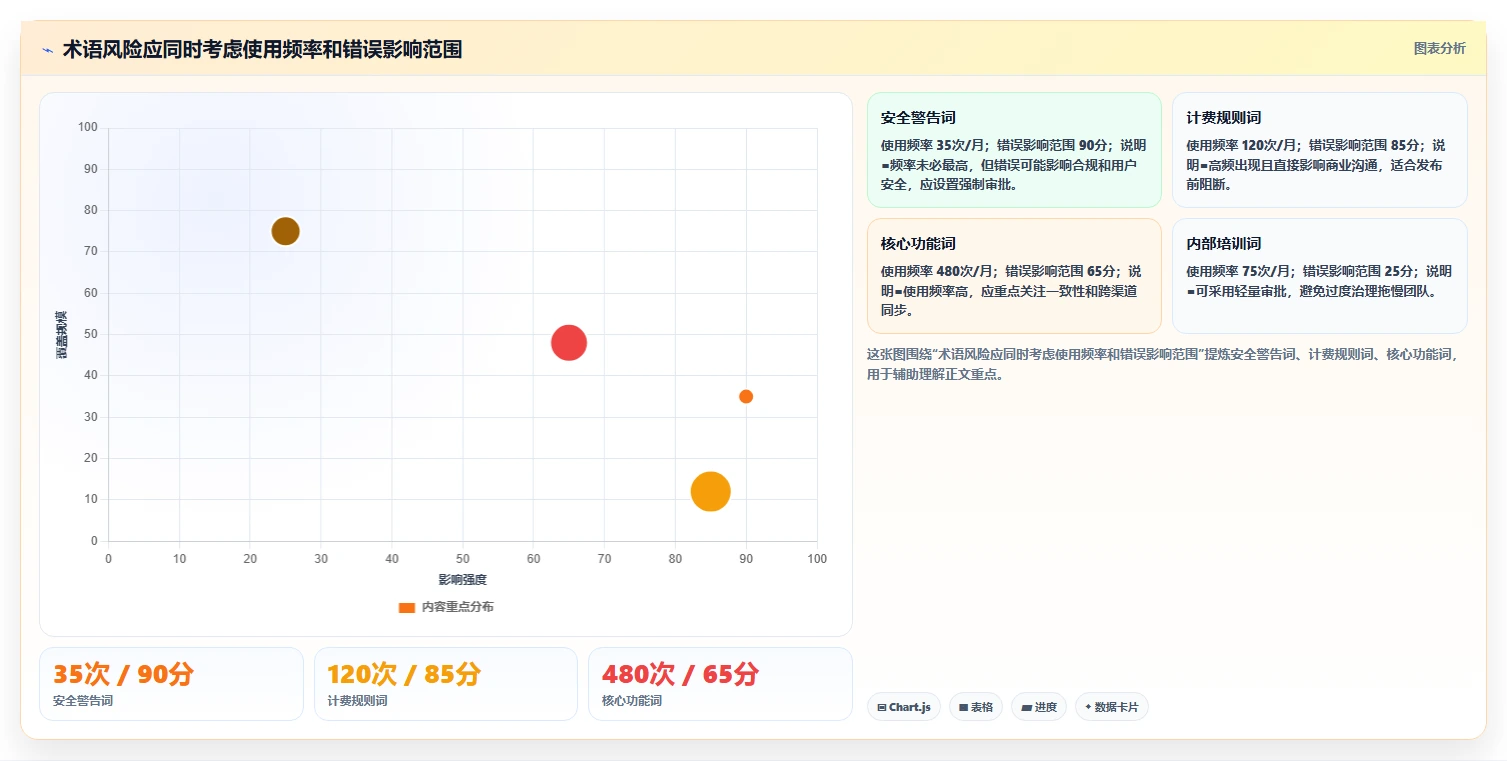This screenshot has height=761, width=1507.
Task: Click the 计费规则词 label under 120次 / 85分
Action: (x=357, y=701)
